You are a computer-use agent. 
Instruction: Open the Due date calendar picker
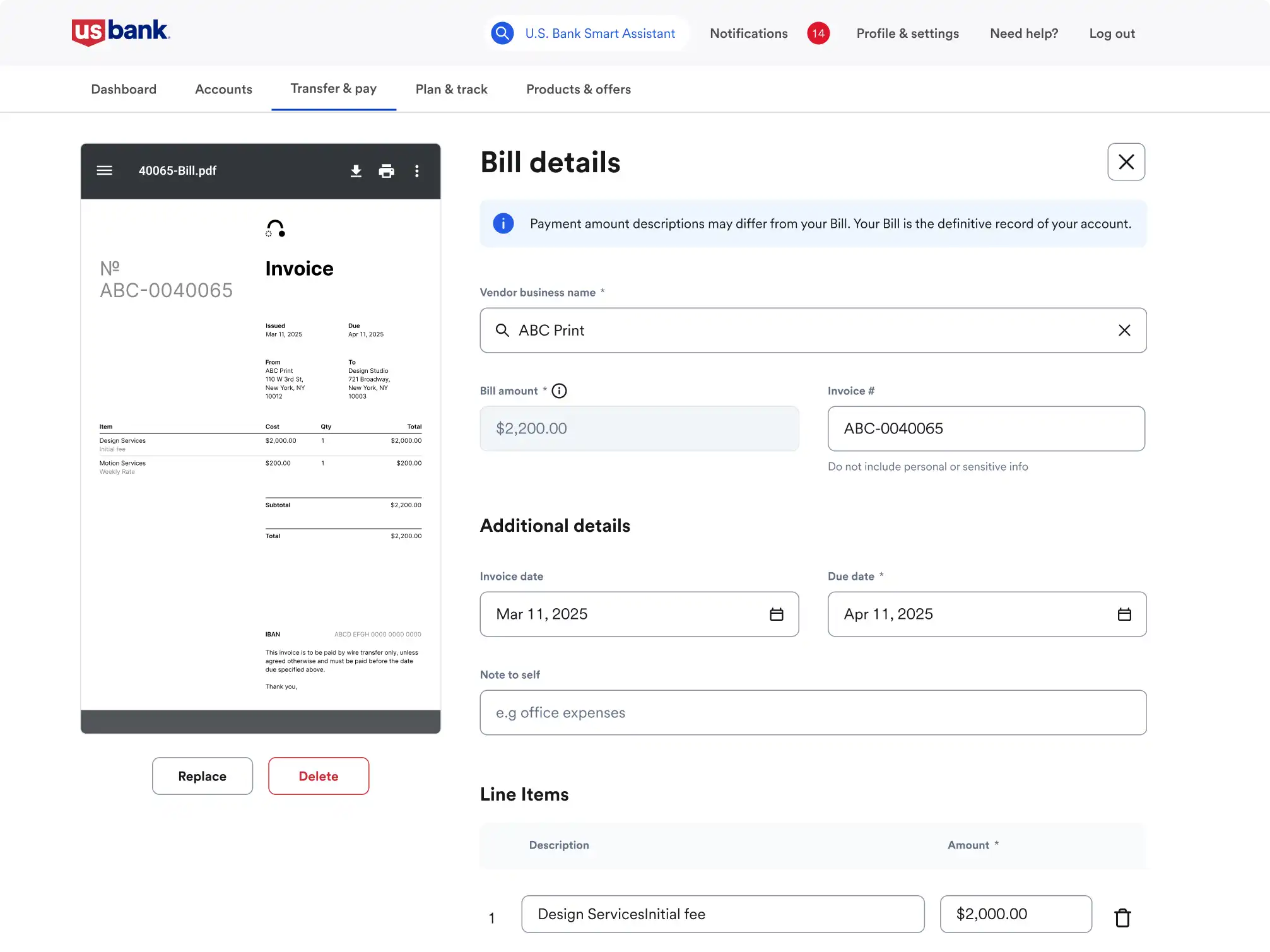(x=1124, y=614)
